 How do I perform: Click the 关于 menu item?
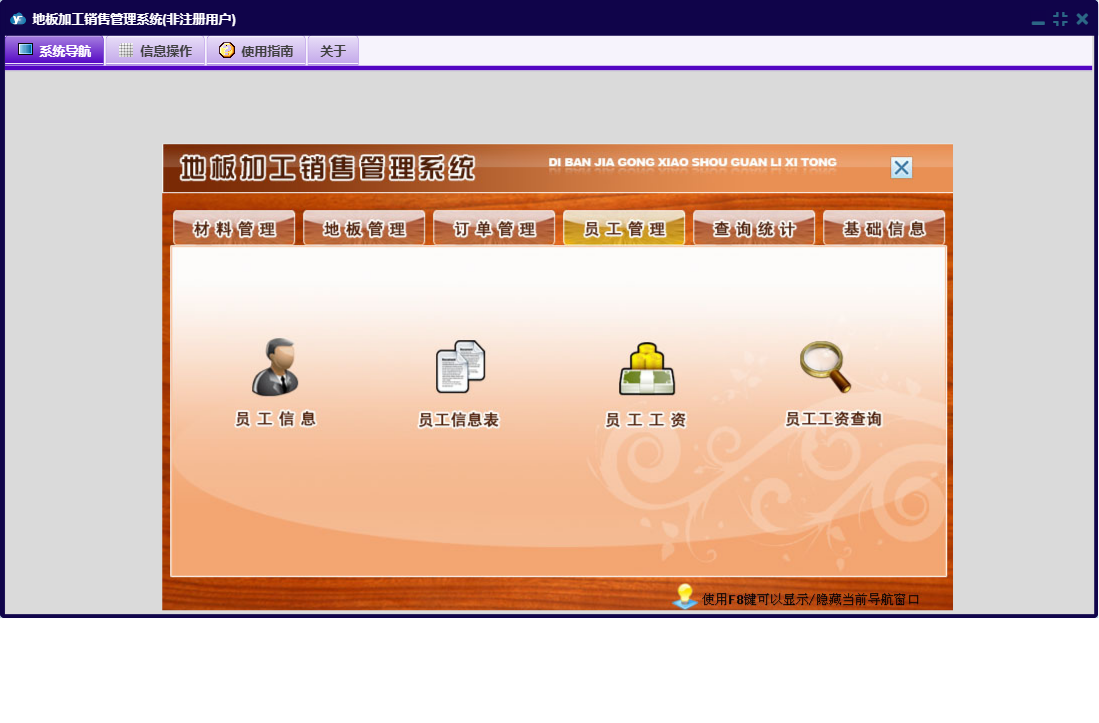coord(333,51)
